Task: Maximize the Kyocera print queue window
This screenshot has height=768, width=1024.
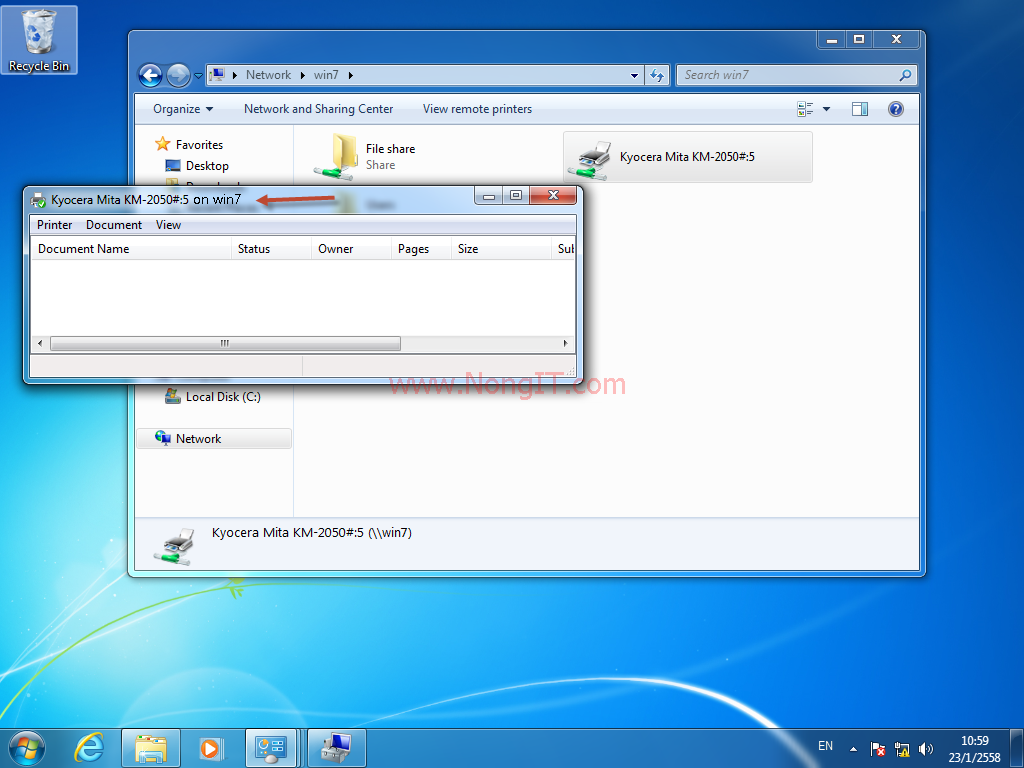Action: click(x=516, y=195)
